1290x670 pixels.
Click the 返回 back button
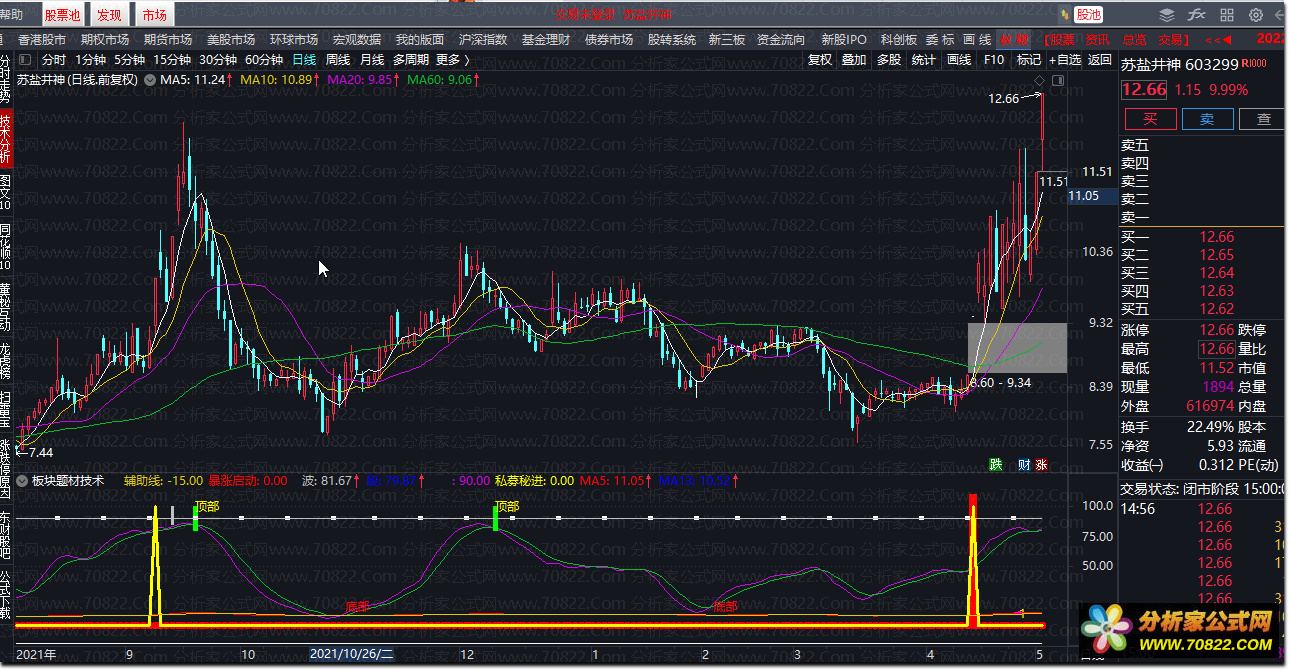point(1099,60)
